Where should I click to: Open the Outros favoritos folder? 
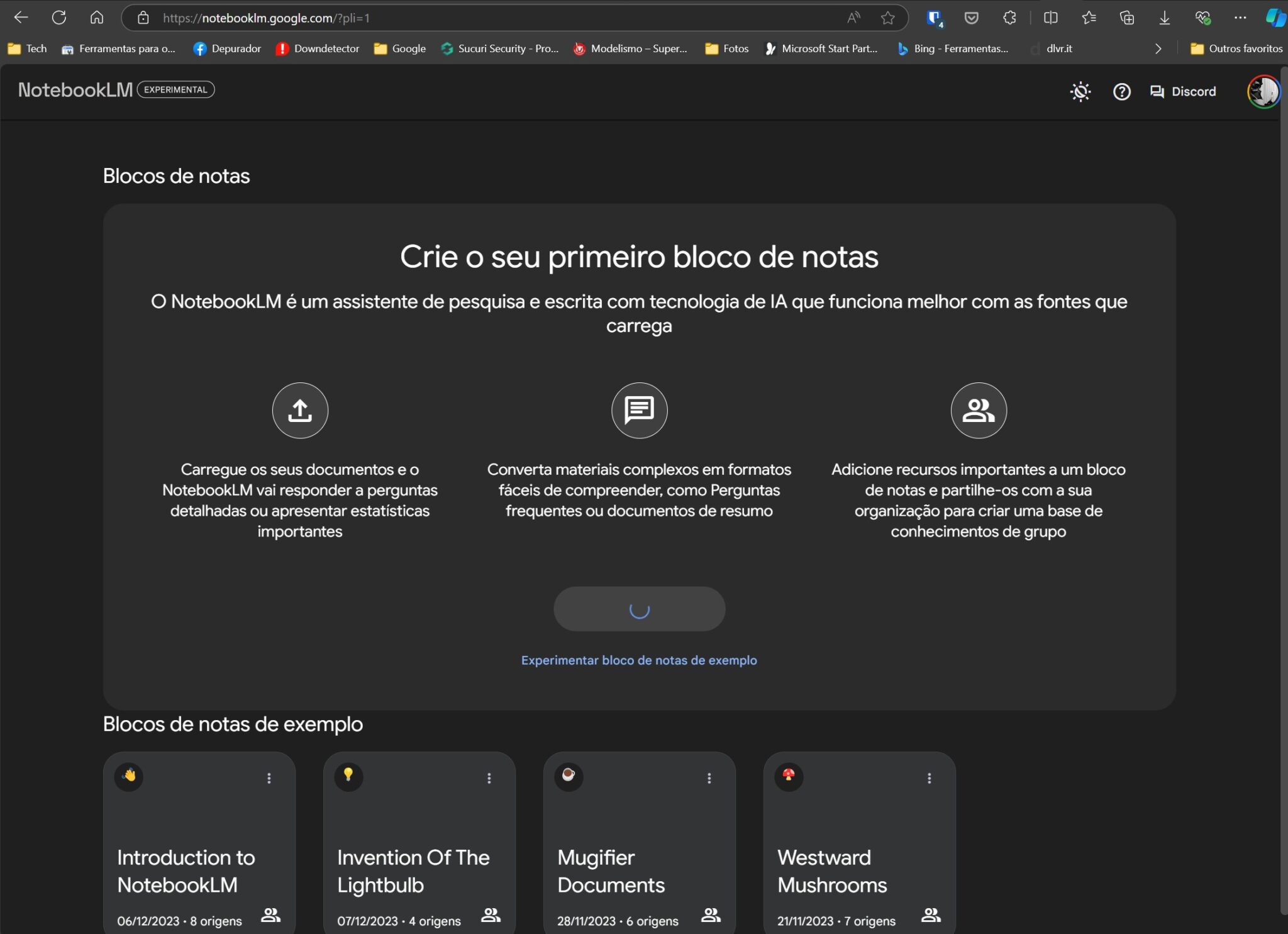click(1236, 48)
